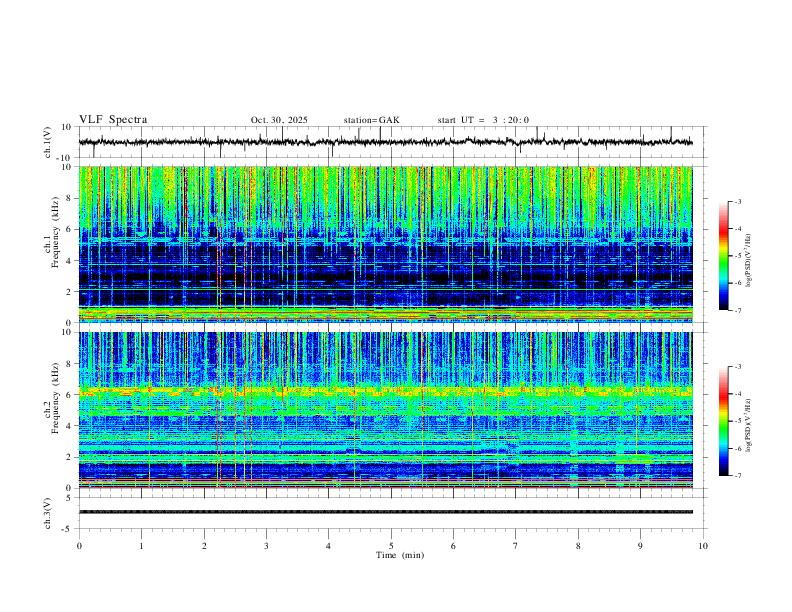Image resolution: width=792 pixels, height=612 pixels.
Task: Click the time-axis tick label "10"
Action: [x=703, y=546]
